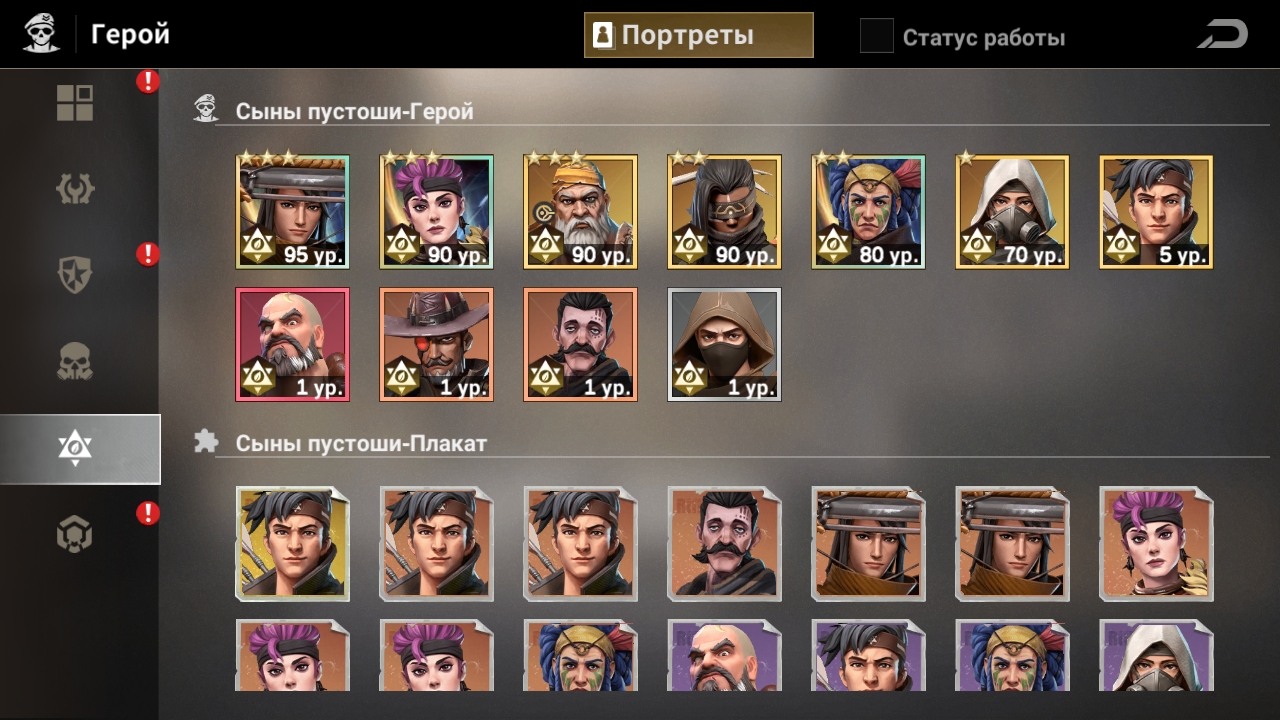Select the level 80 hero with blue headdress
Viewport: 1280px width, 720px height.
click(869, 212)
